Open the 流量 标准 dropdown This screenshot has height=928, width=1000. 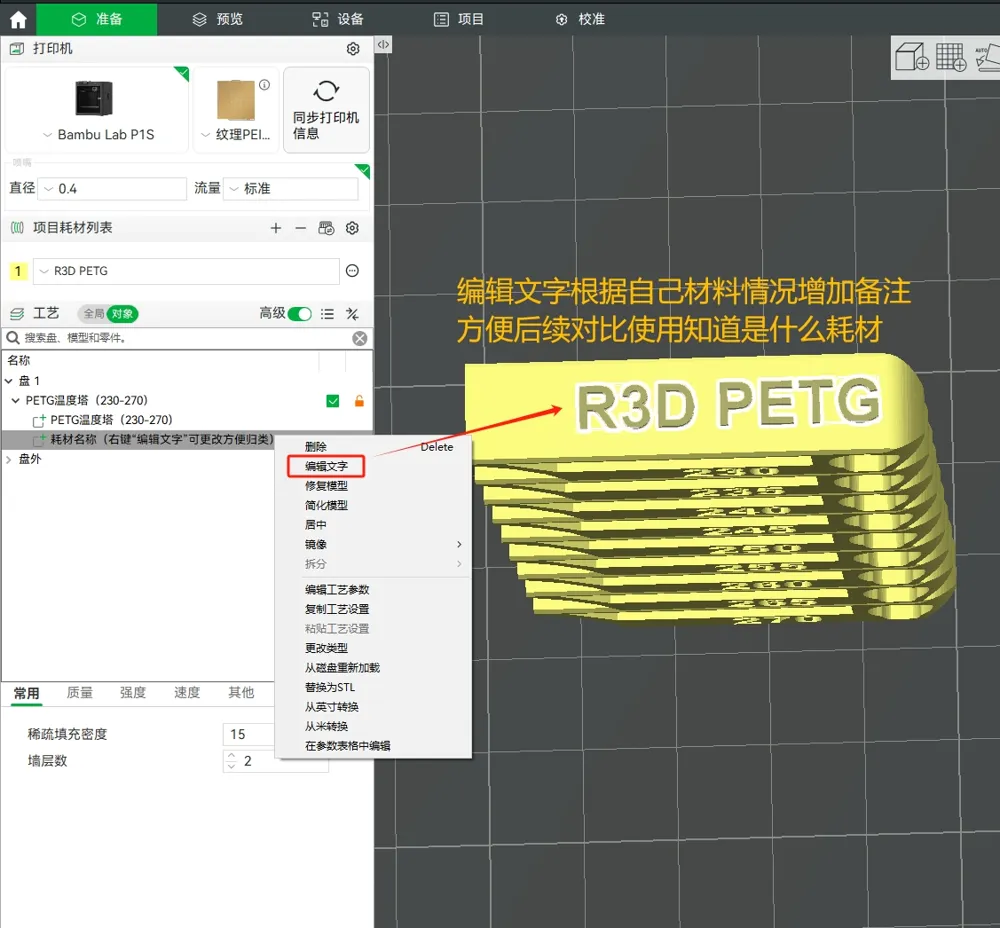click(x=290, y=189)
